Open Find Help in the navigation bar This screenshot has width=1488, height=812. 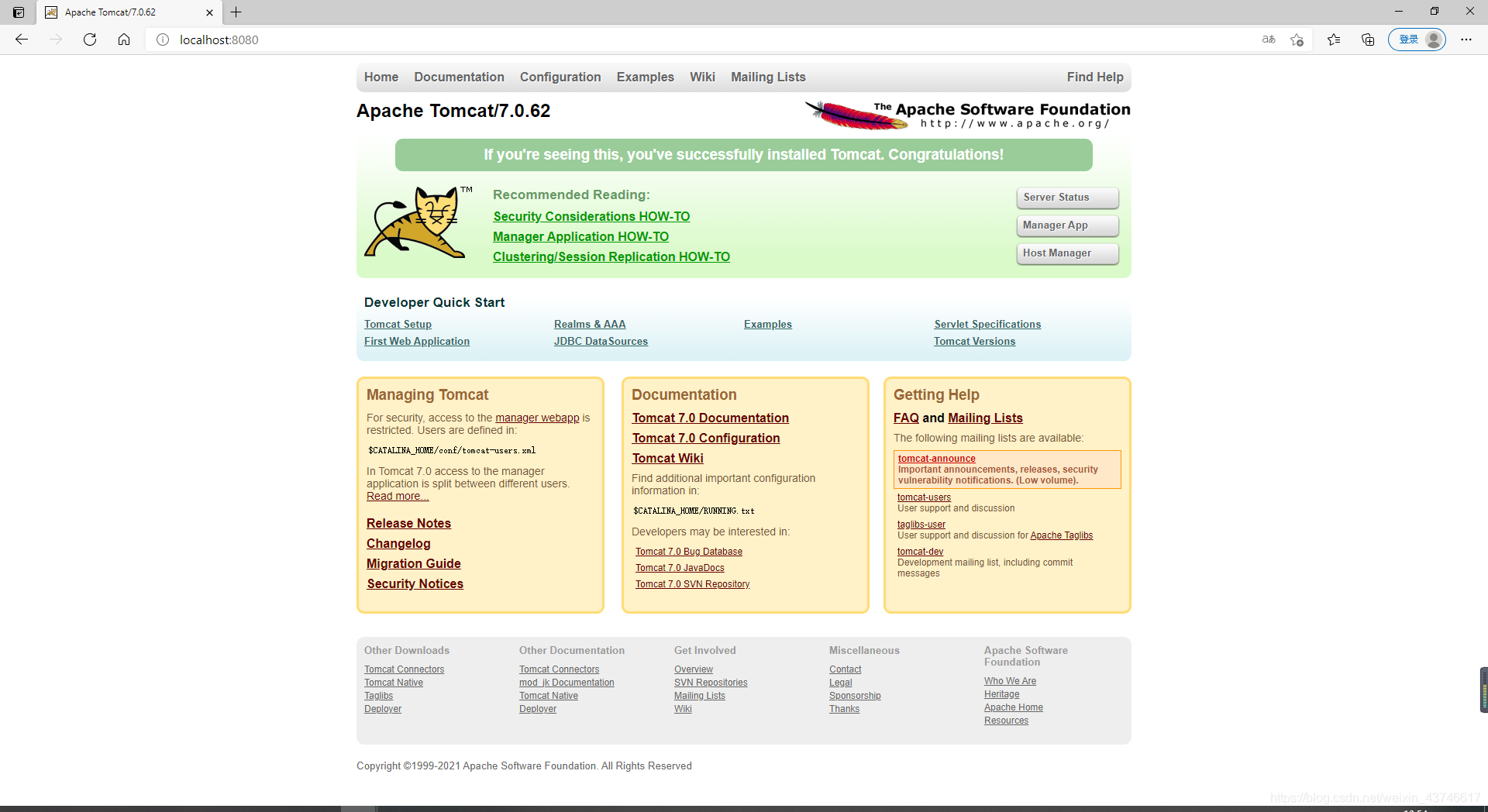point(1095,77)
